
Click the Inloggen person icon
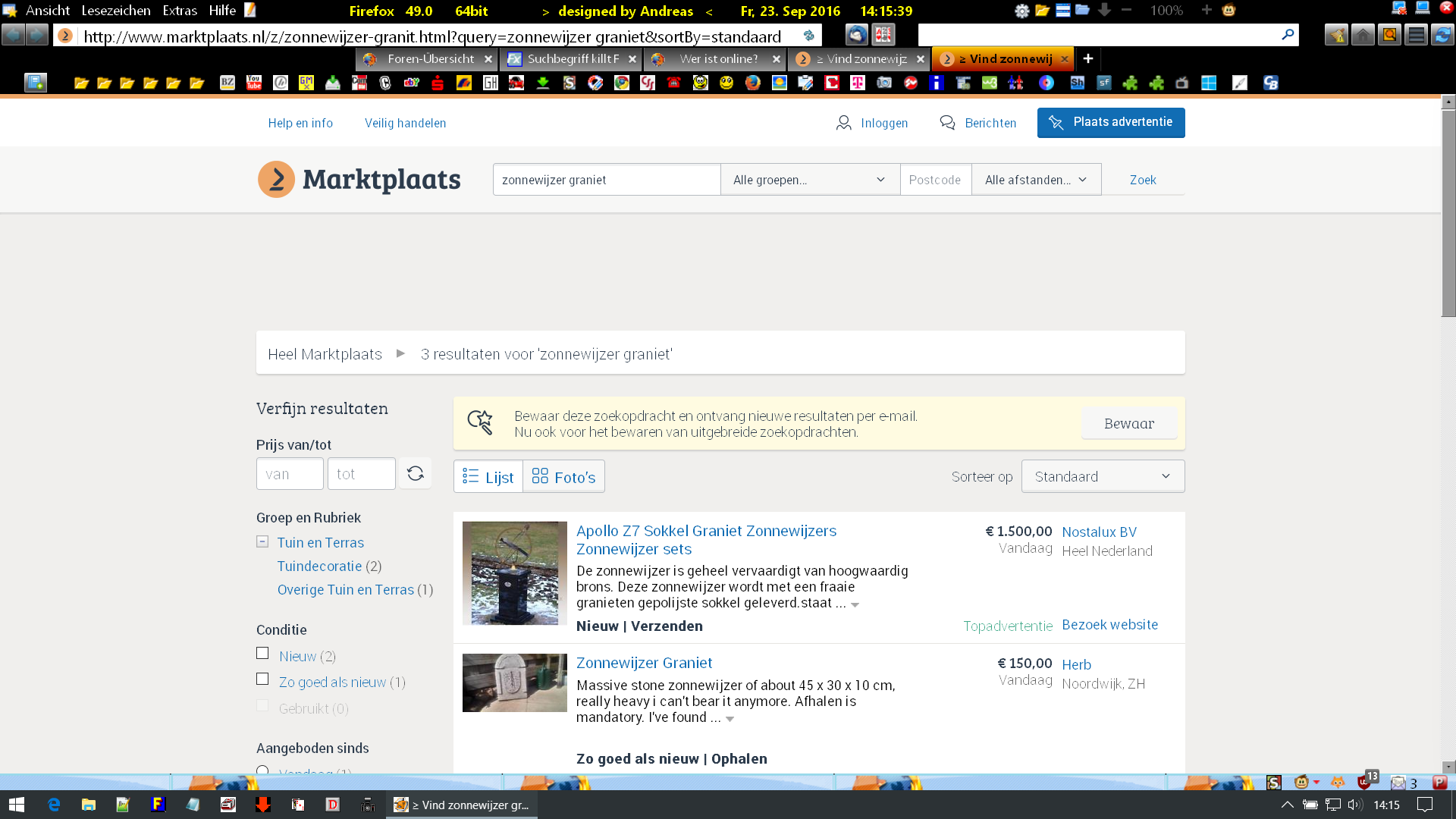(x=843, y=123)
